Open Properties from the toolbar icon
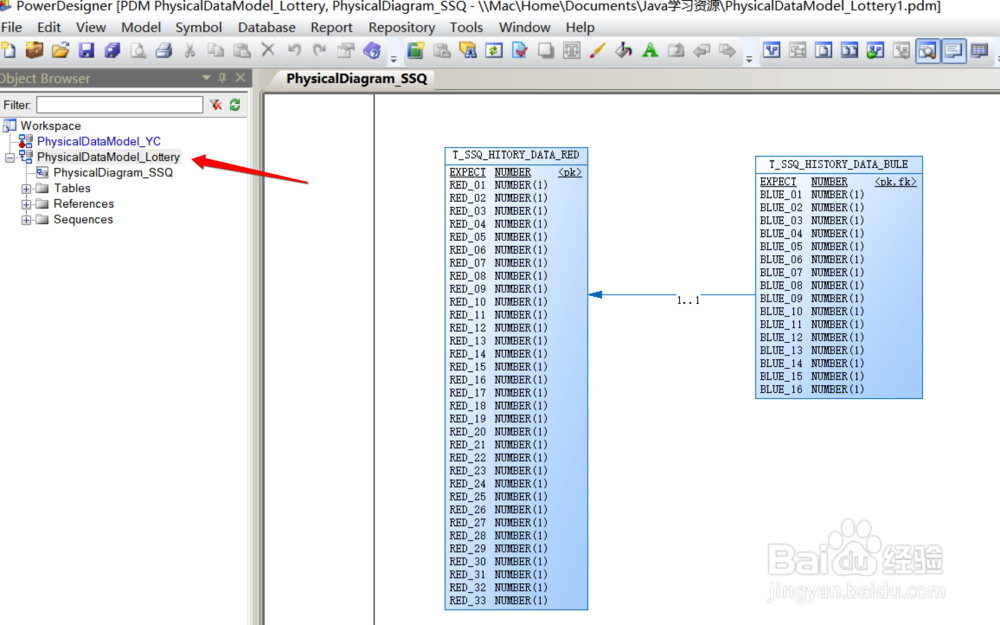 pyautogui.click(x=346, y=50)
